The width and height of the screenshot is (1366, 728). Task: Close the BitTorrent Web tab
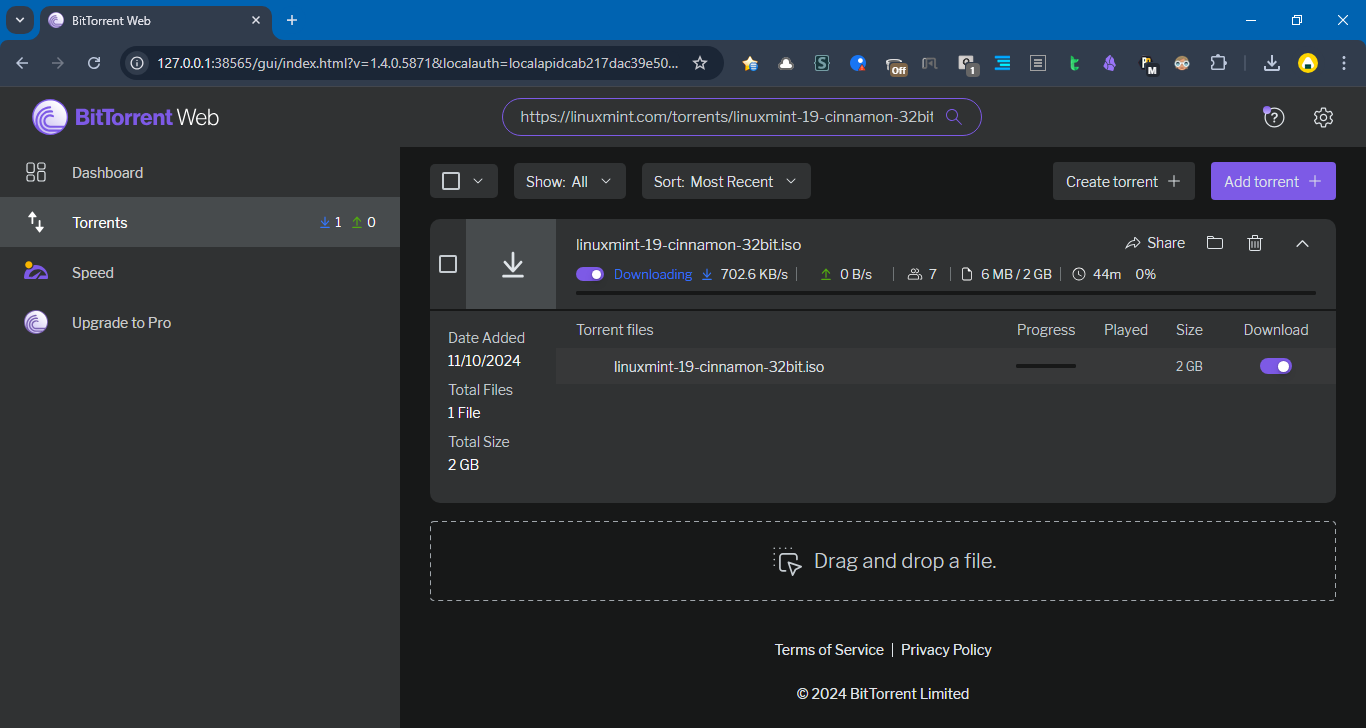257,20
